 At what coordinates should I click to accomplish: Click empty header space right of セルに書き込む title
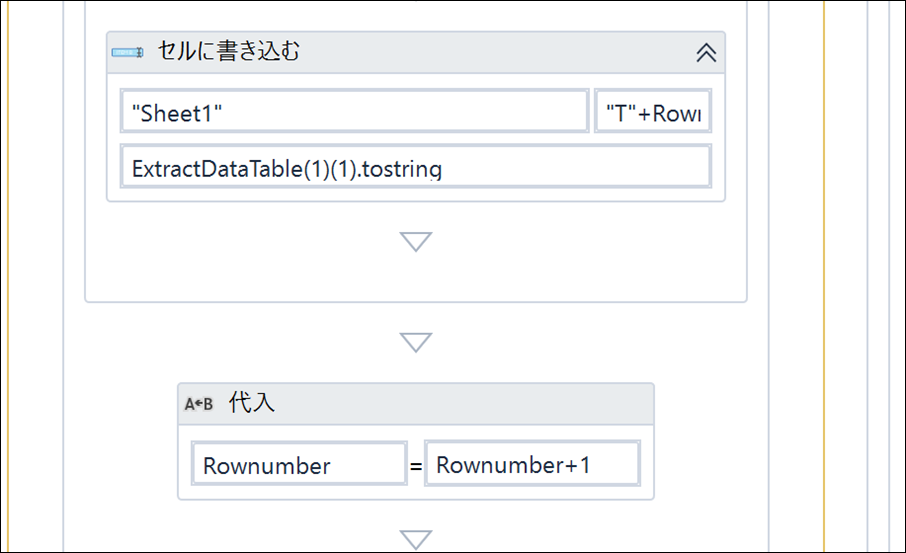coord(497,53)
